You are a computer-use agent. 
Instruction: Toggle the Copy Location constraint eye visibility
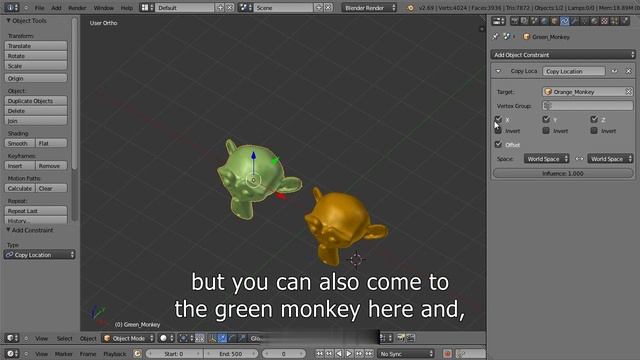pos(615,71)
